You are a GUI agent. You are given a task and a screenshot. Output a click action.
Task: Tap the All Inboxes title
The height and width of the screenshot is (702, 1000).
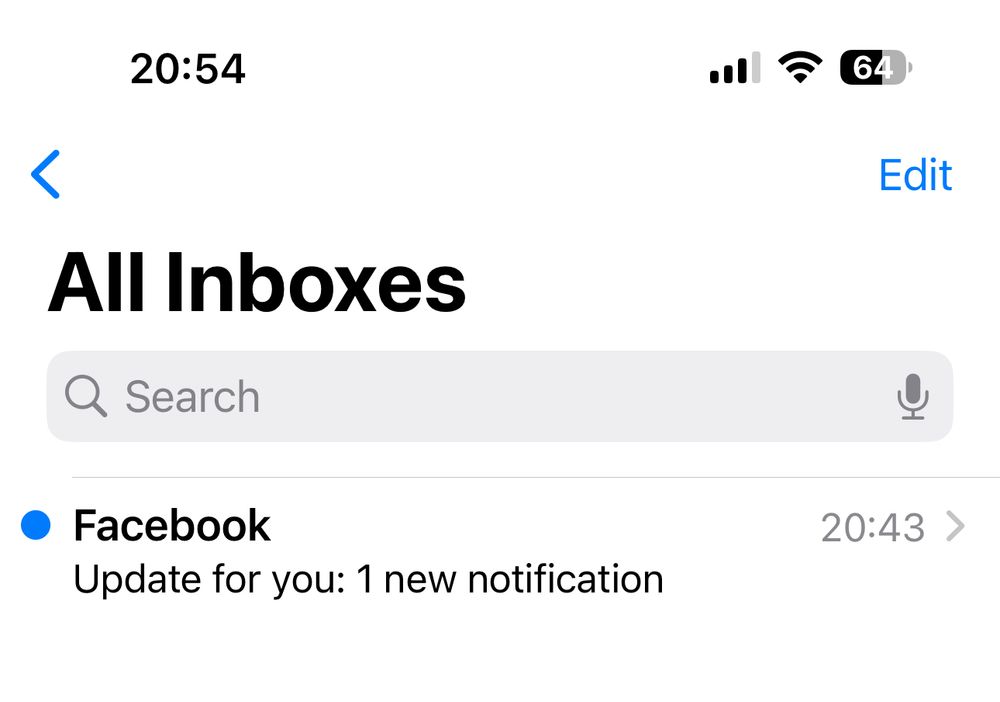[x=256, y=282]
